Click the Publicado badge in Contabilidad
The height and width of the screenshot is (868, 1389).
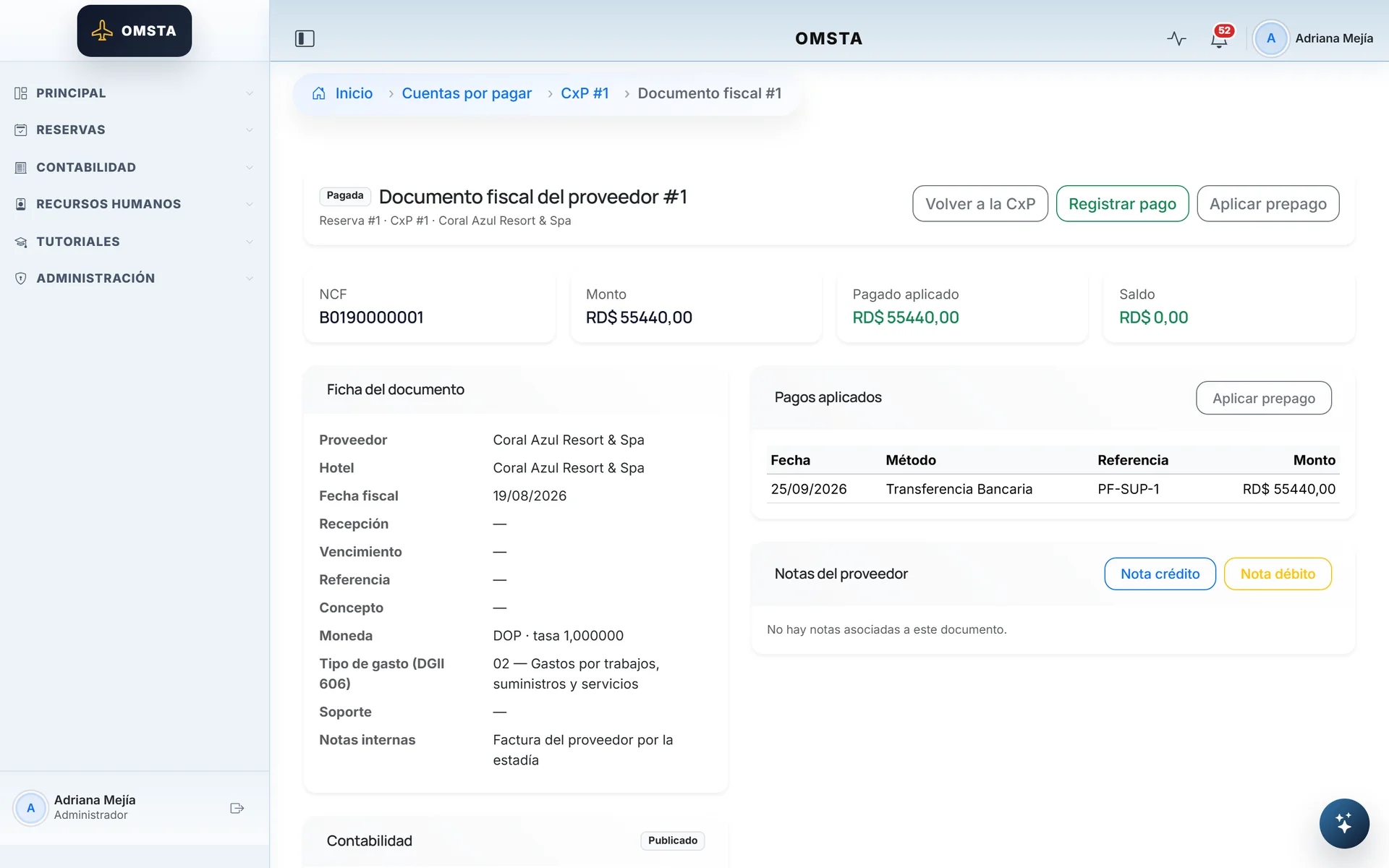[x=672, y=841]
